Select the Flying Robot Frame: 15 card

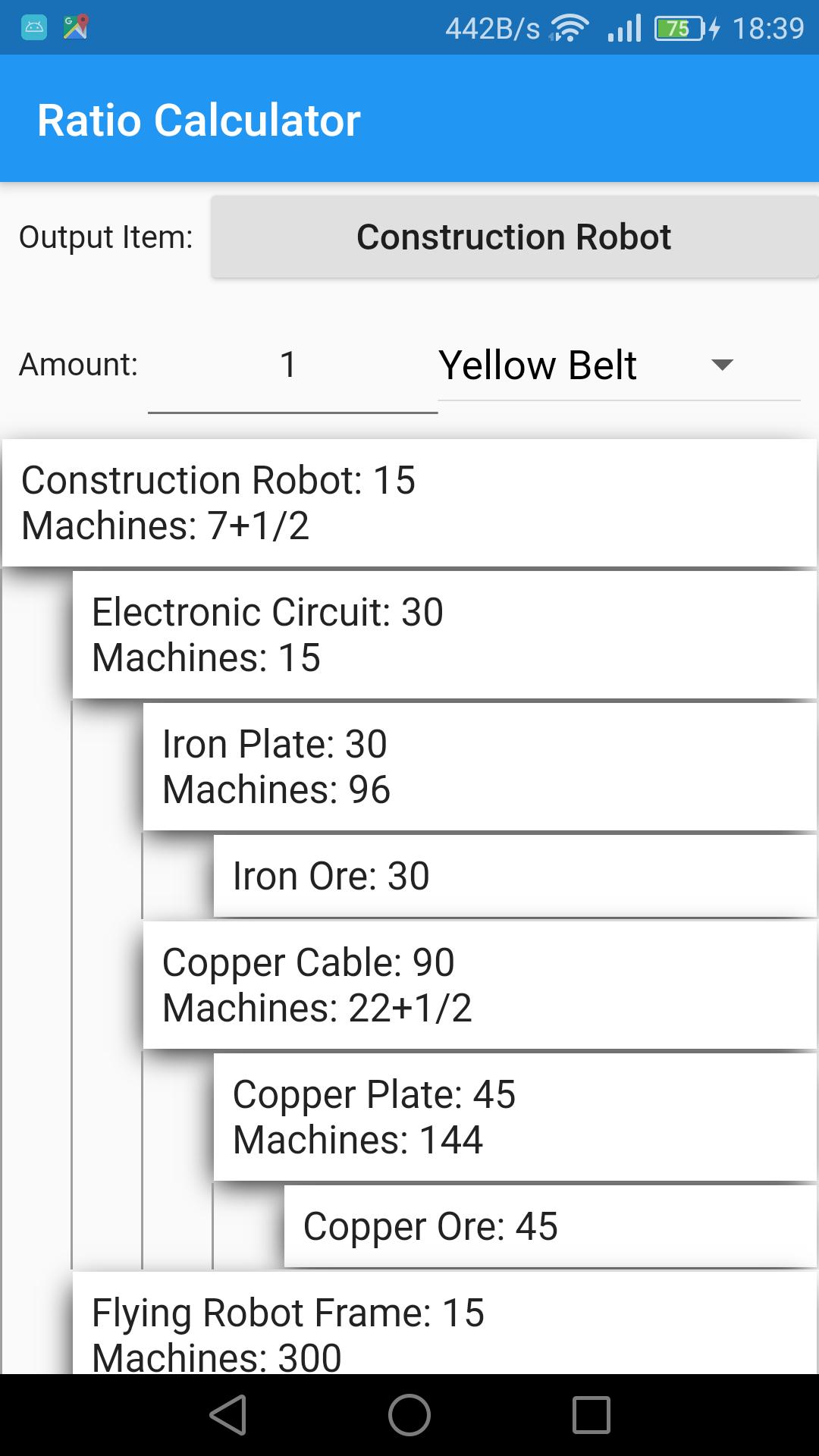tap(444, 1323)
